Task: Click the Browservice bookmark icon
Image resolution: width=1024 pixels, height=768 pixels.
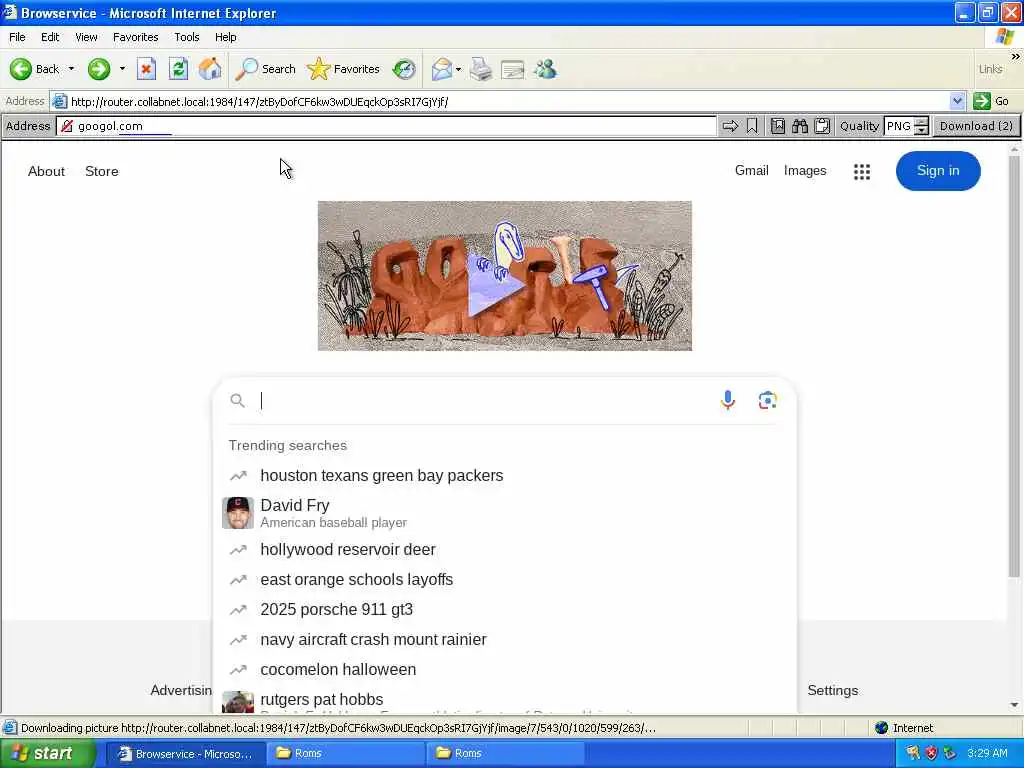Action: click(x=752, y=126)
